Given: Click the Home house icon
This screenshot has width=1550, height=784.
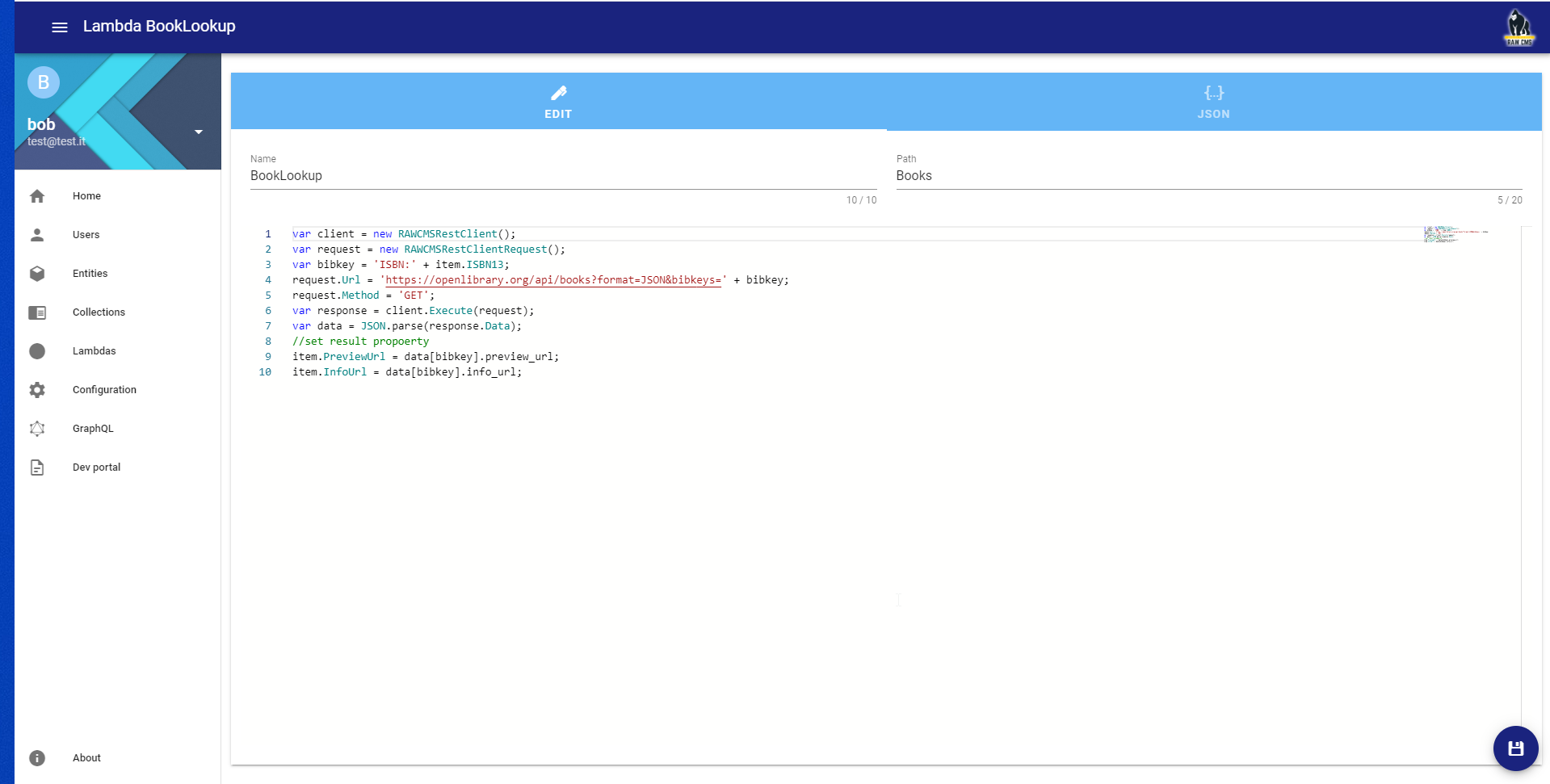Looking at the screenshot, I should (37, 196).
